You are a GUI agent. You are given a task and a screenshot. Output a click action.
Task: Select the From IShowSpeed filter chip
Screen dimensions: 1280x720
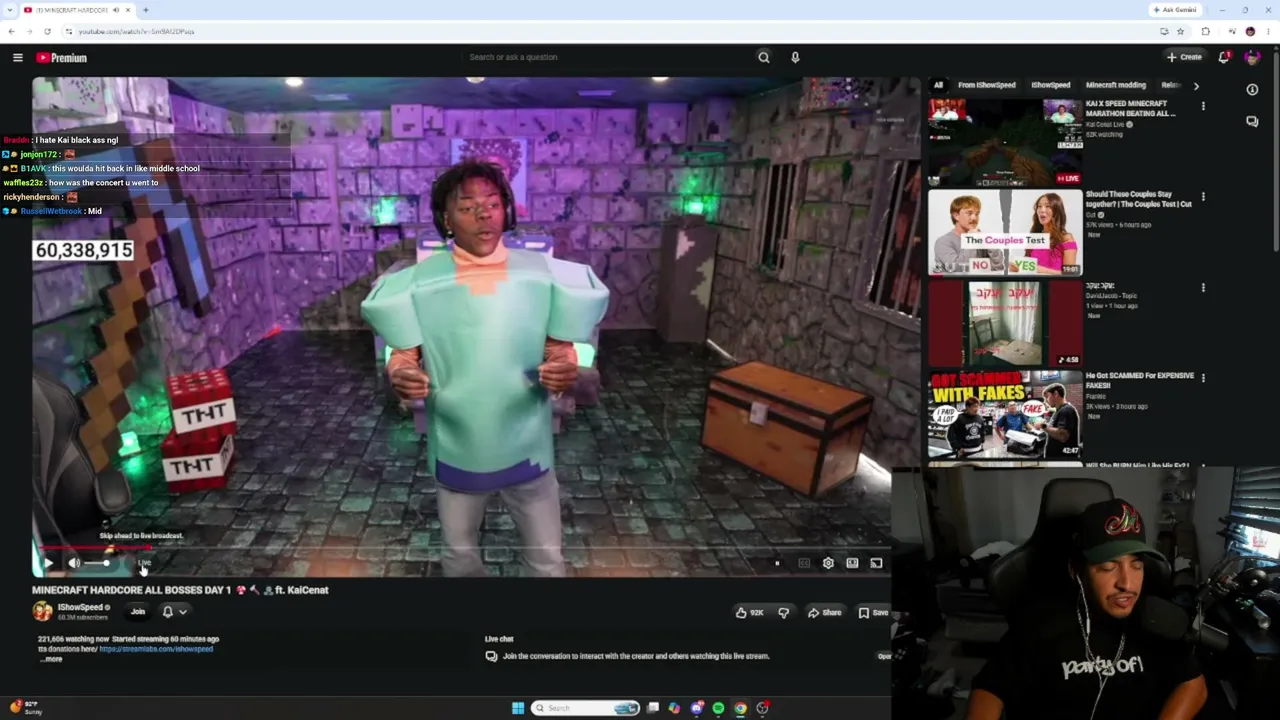tap(986, 85)
